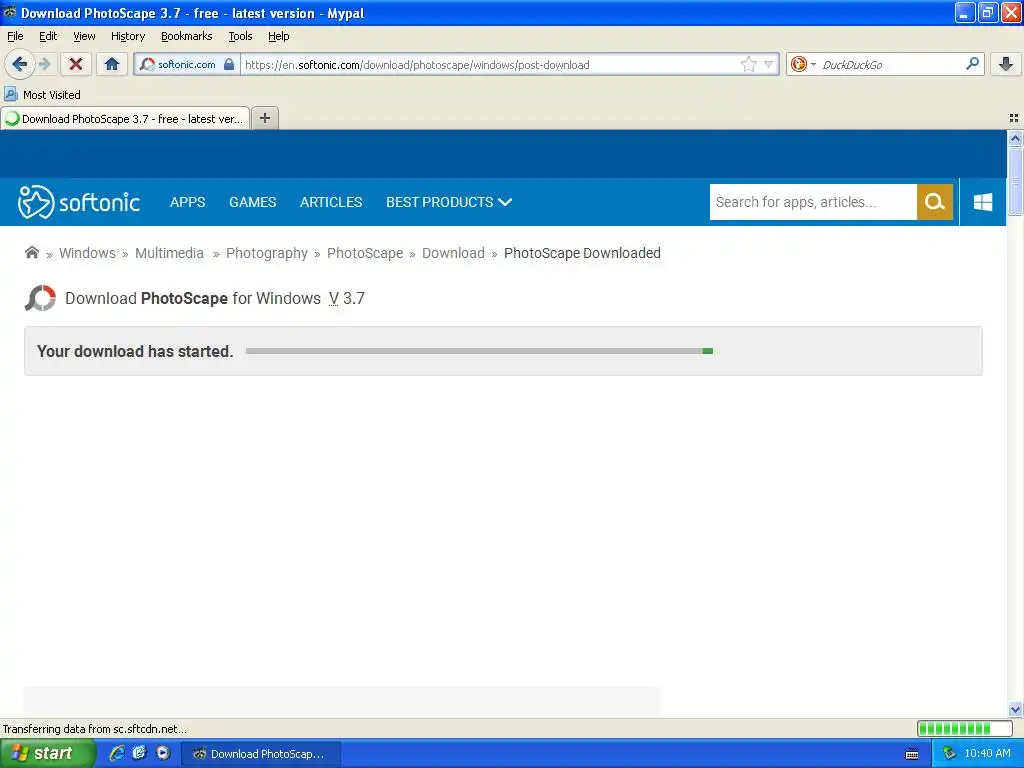
Task: Click the Windows platform selector icon
Action: pyautogui.click(x=983, y=202)
